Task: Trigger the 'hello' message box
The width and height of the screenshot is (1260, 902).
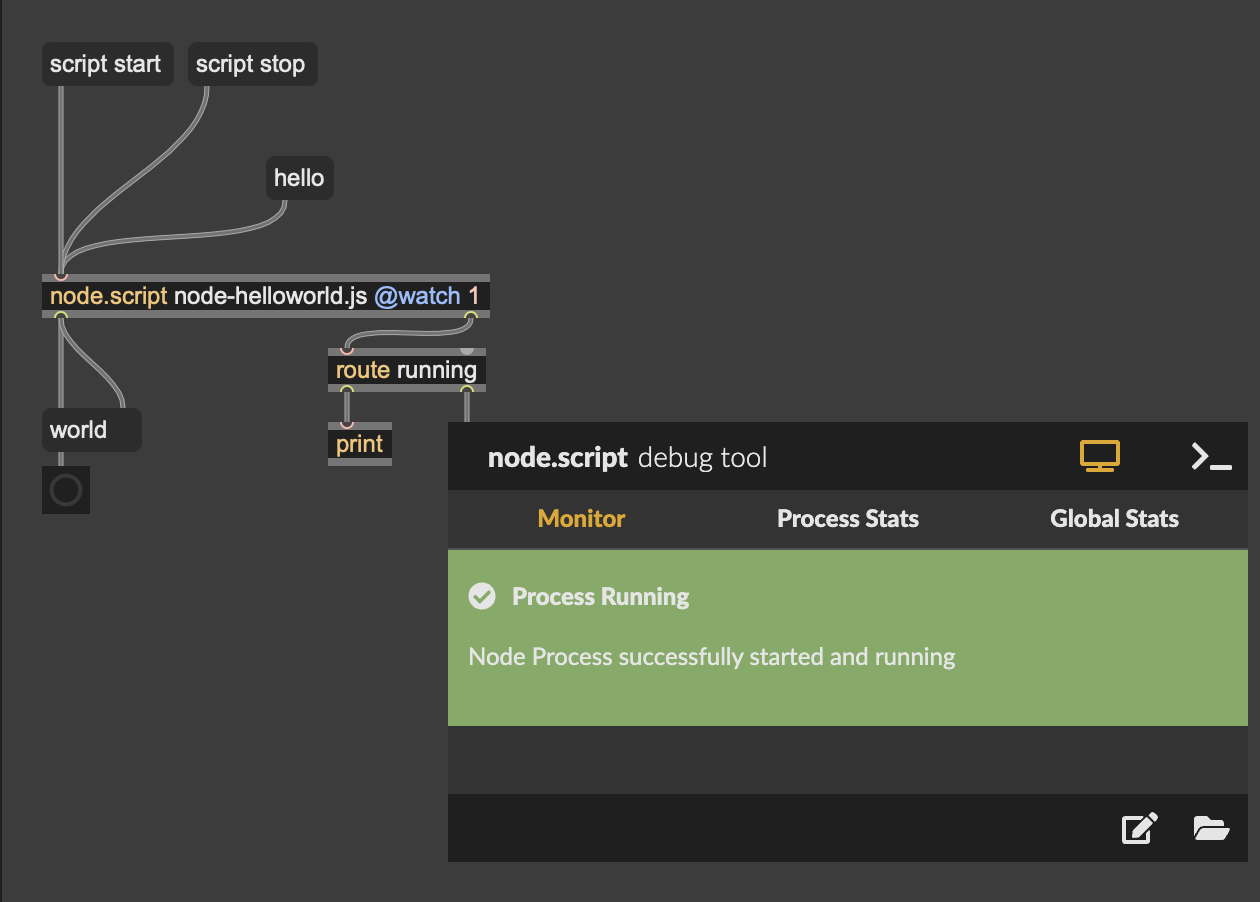Action: point(300,178)
